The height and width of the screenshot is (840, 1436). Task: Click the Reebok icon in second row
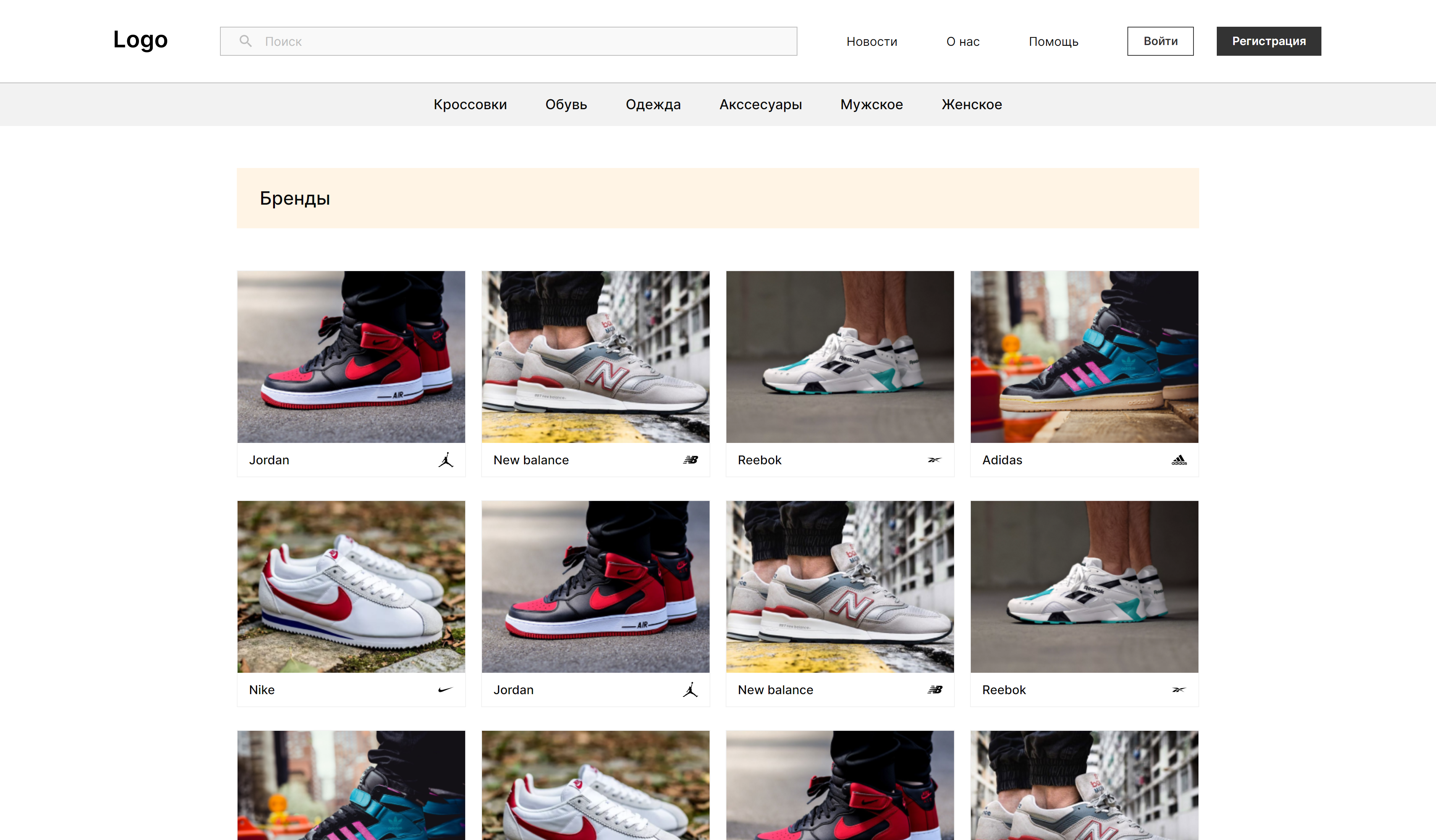coord(1179,690)
